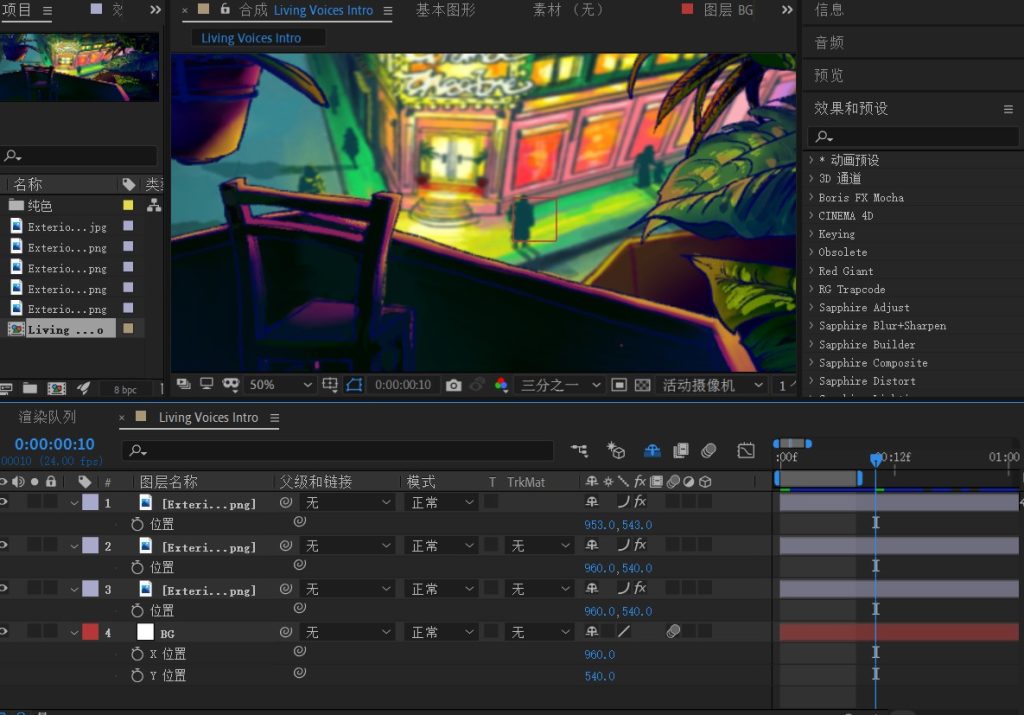Switch to the 基本图形 tab
Screen dimensions: 1024x715
[446, 10]
